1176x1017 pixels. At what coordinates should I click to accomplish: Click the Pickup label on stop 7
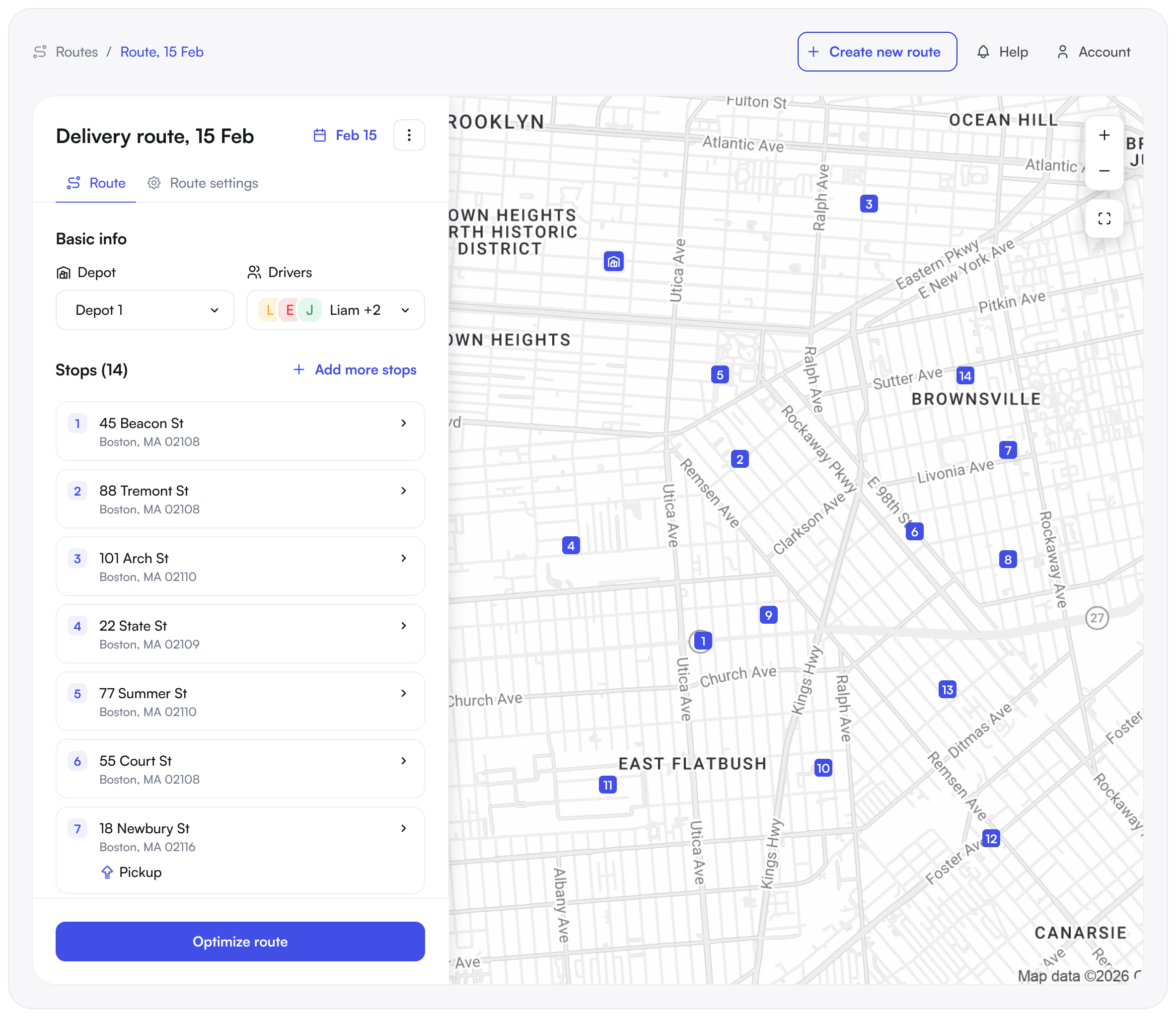140,872
